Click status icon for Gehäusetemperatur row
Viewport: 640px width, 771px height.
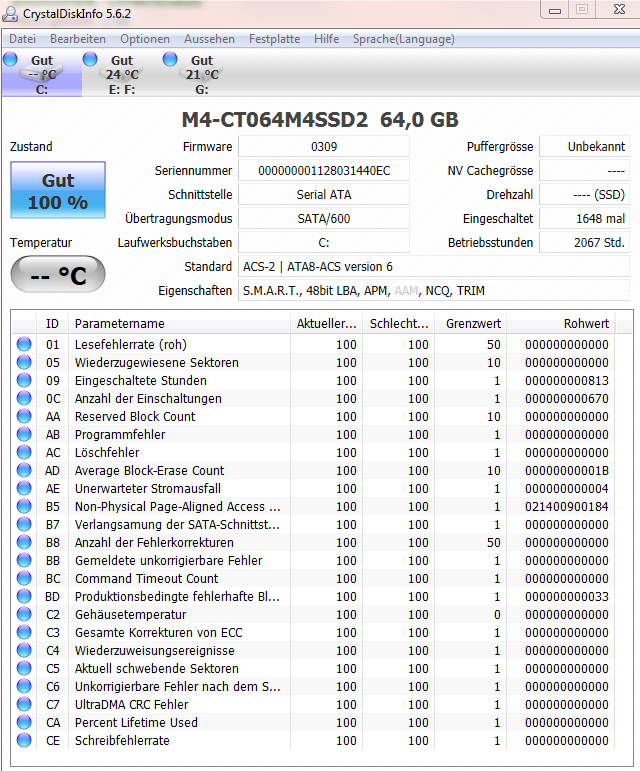point(24,614)
